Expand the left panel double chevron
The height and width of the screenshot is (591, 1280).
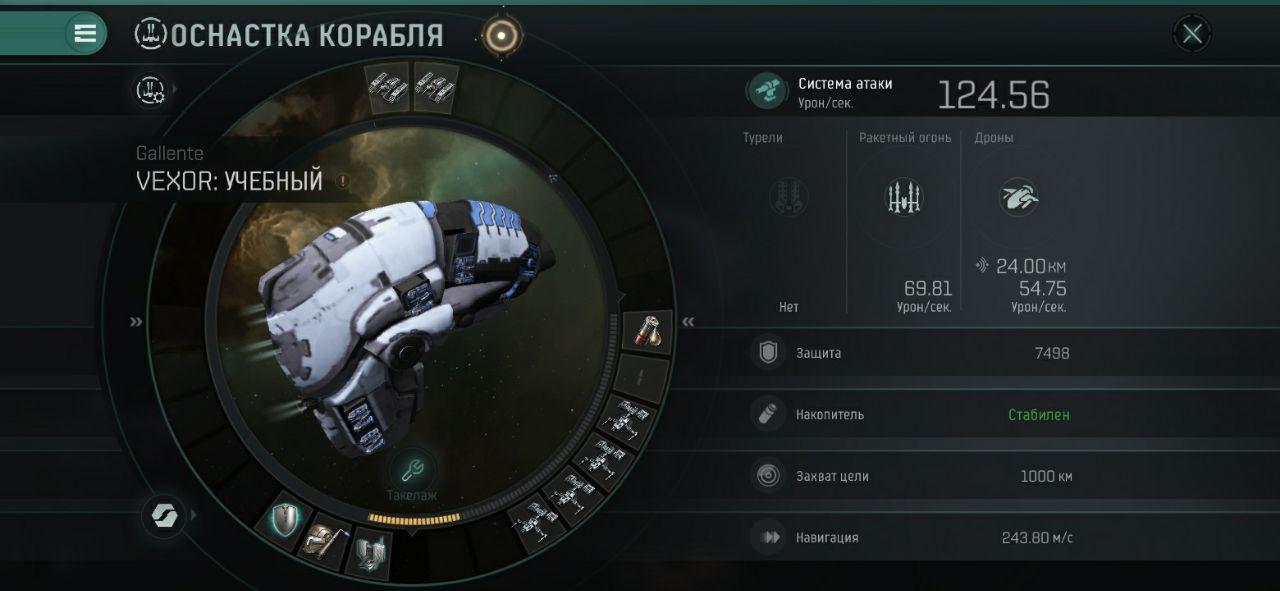136,322
